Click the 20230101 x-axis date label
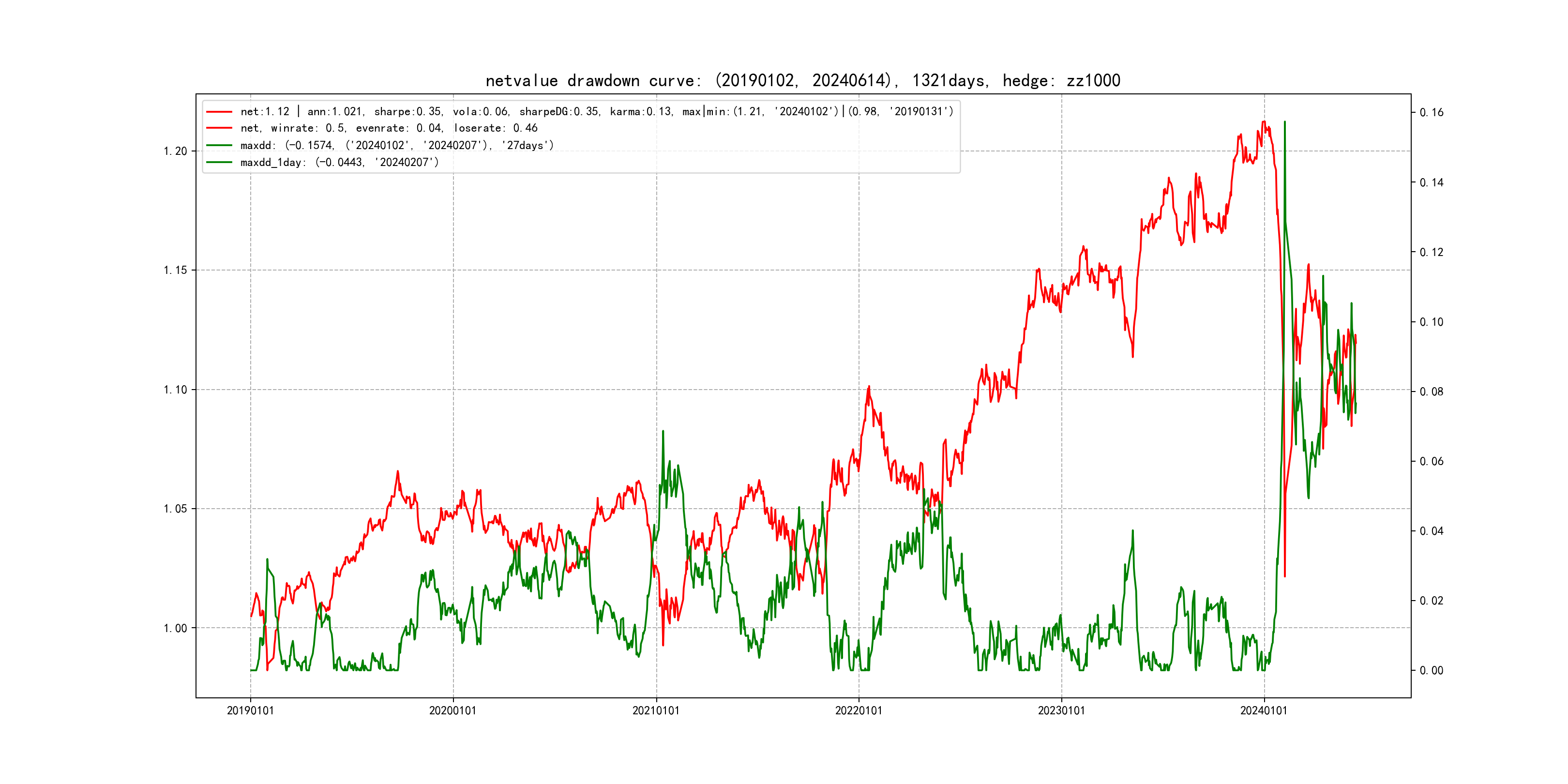The width and height of the screenshot is (1568, 784). click(x=1061, y=710)
